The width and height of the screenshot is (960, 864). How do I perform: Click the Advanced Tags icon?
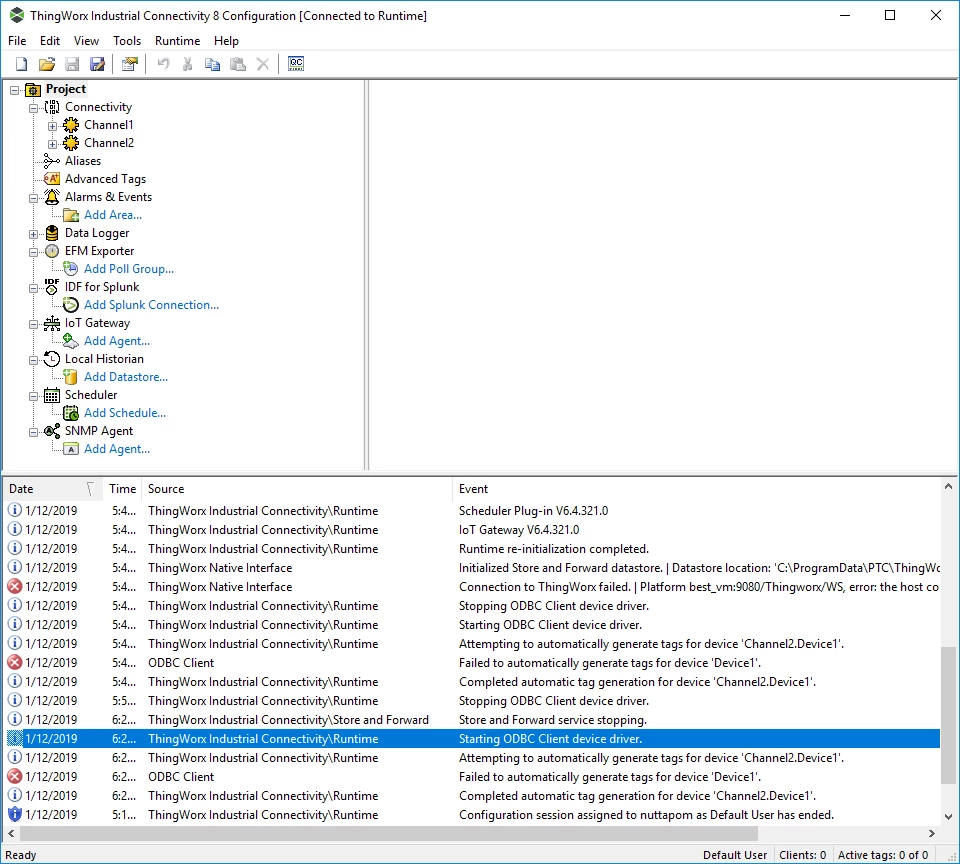pos(52,179)
